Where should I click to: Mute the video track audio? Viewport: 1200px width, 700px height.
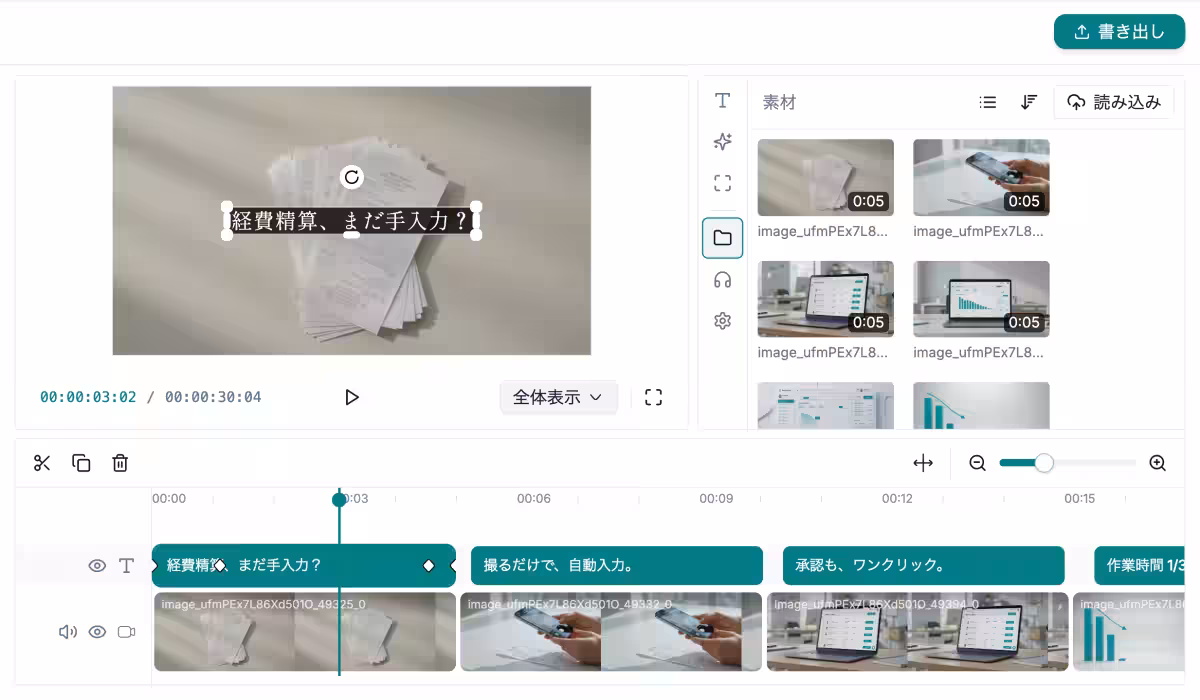[x=68, y=632]
